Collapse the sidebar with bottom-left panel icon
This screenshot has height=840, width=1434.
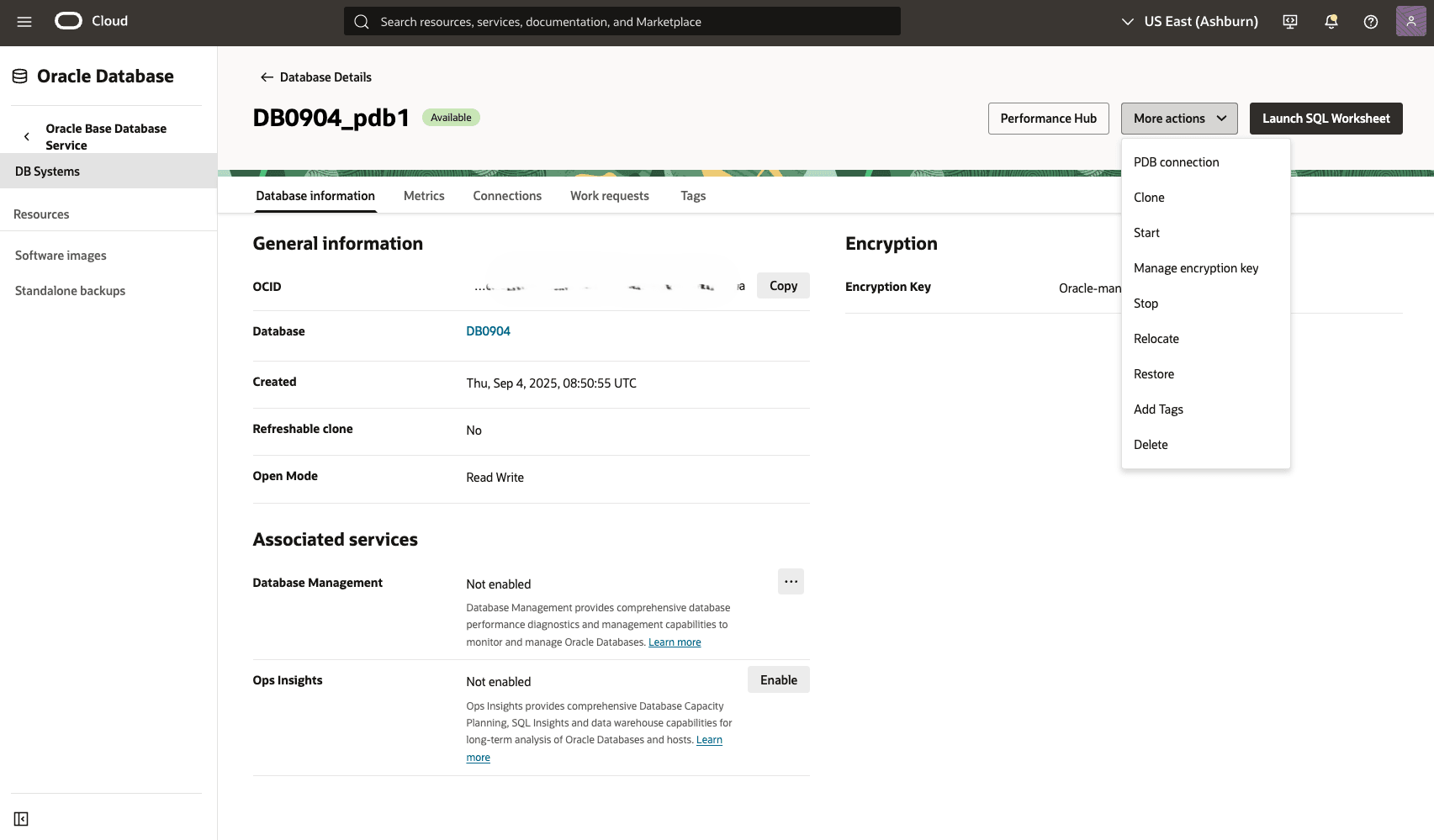[x=21, y=818]
